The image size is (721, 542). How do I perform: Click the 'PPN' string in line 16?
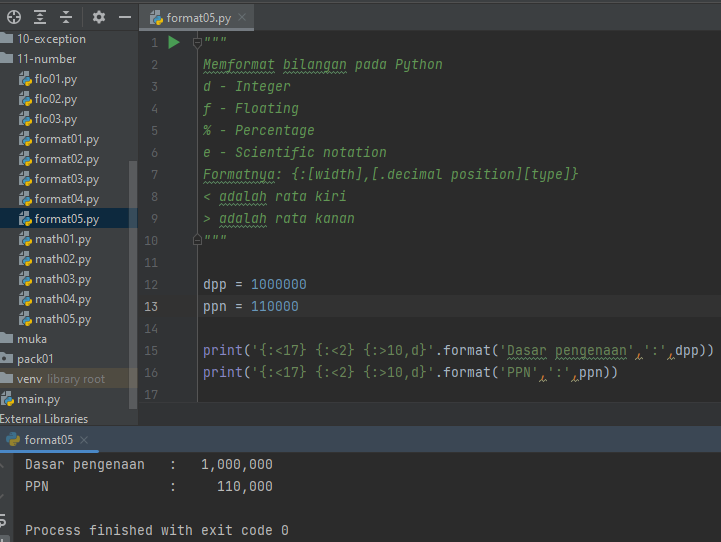518,372
